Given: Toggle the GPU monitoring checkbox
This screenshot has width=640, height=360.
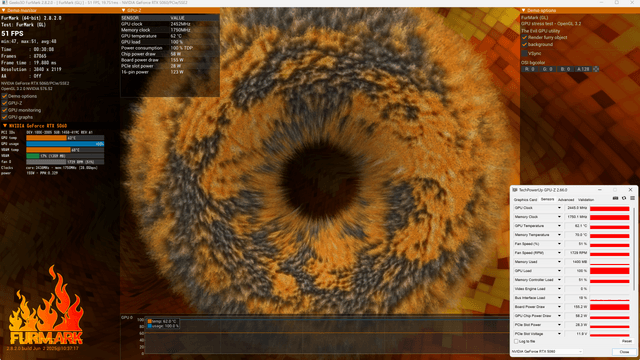Looking at the screenshot, I should 4,110.
